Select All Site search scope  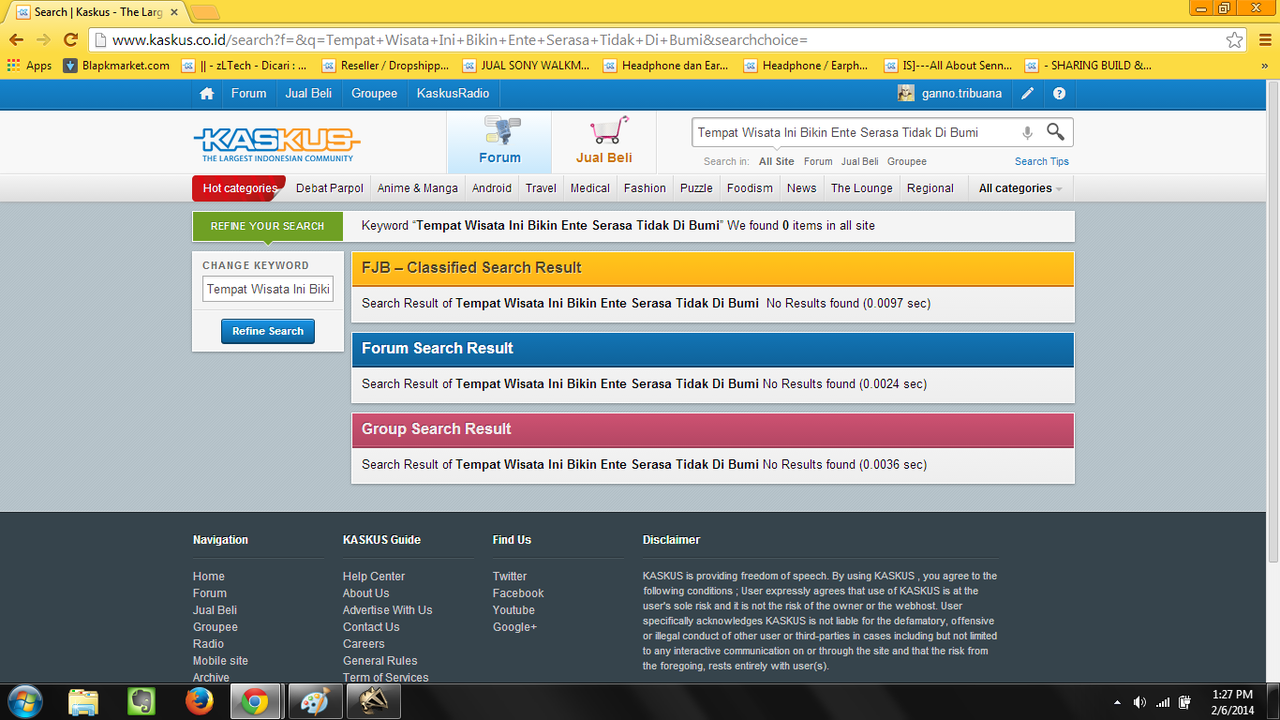pos(776,161)
